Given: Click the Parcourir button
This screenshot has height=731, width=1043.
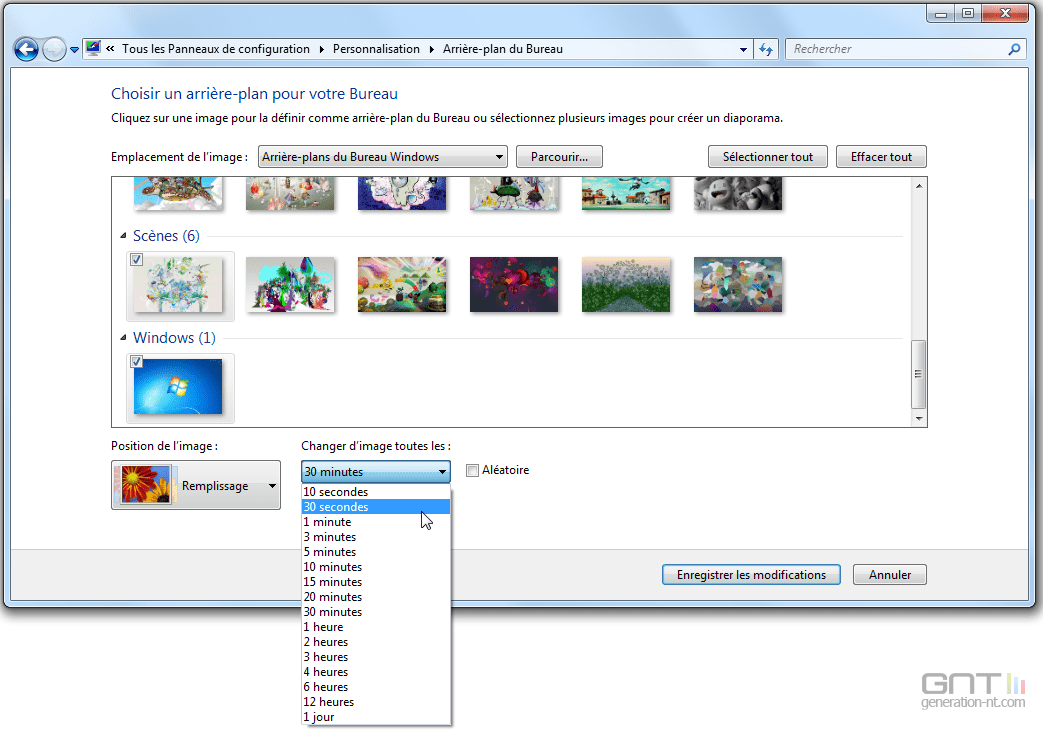Looking at the screenshot, I should point(558,156).
